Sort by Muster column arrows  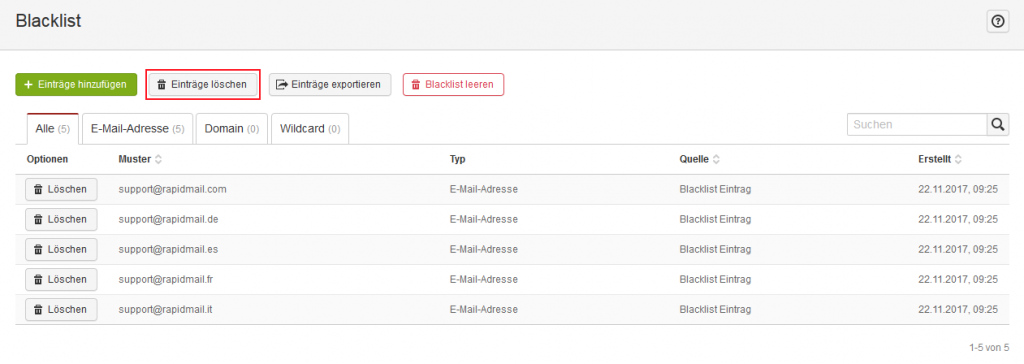click(158, 159)
